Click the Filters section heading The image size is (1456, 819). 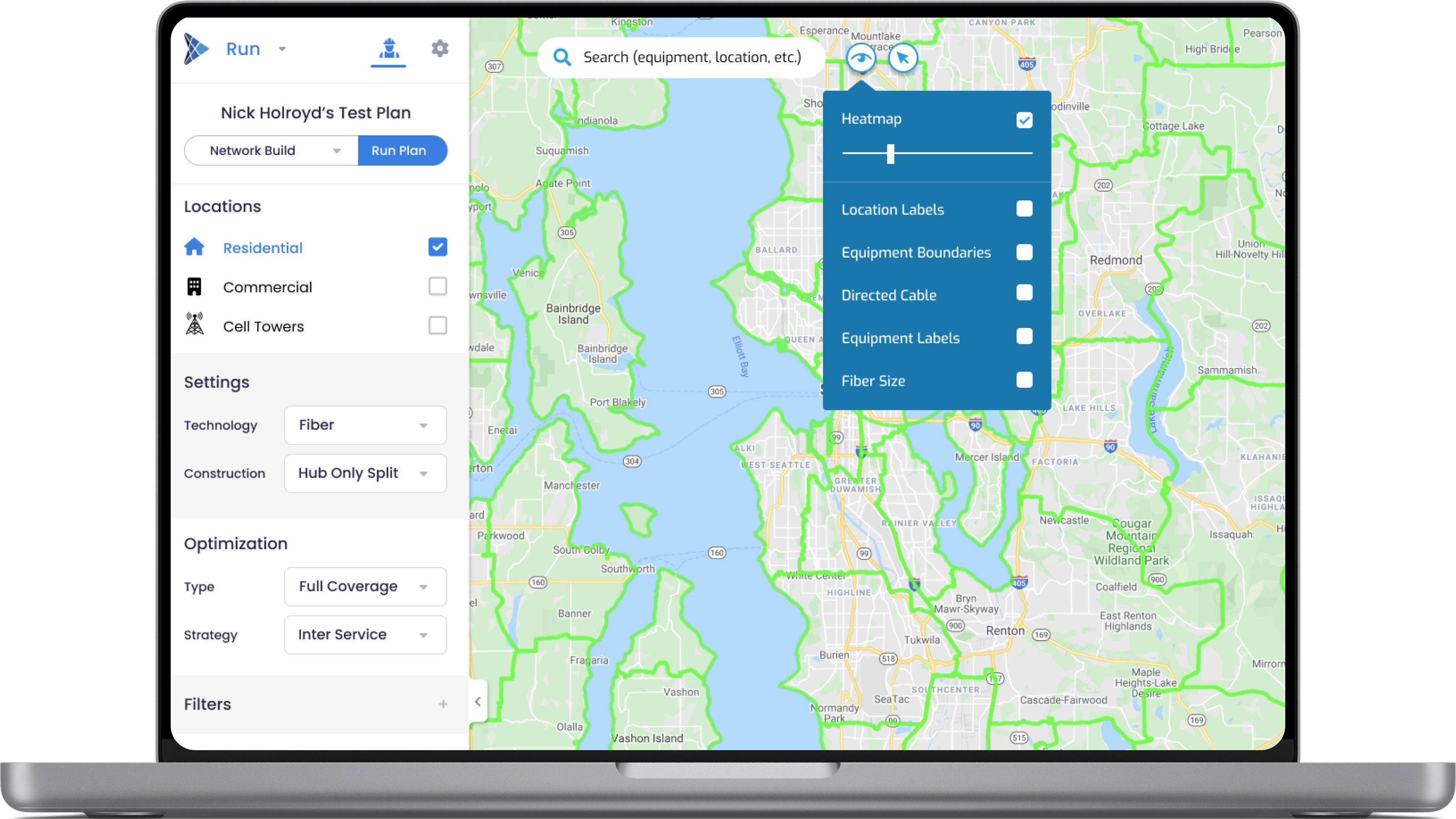(208, 704)
